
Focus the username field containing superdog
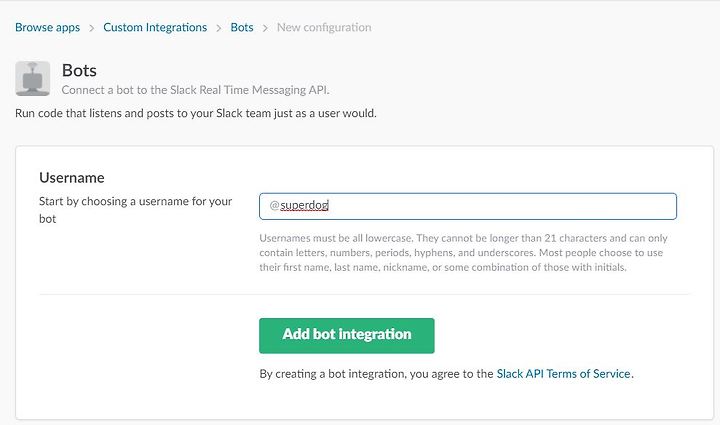click(467, 206)
